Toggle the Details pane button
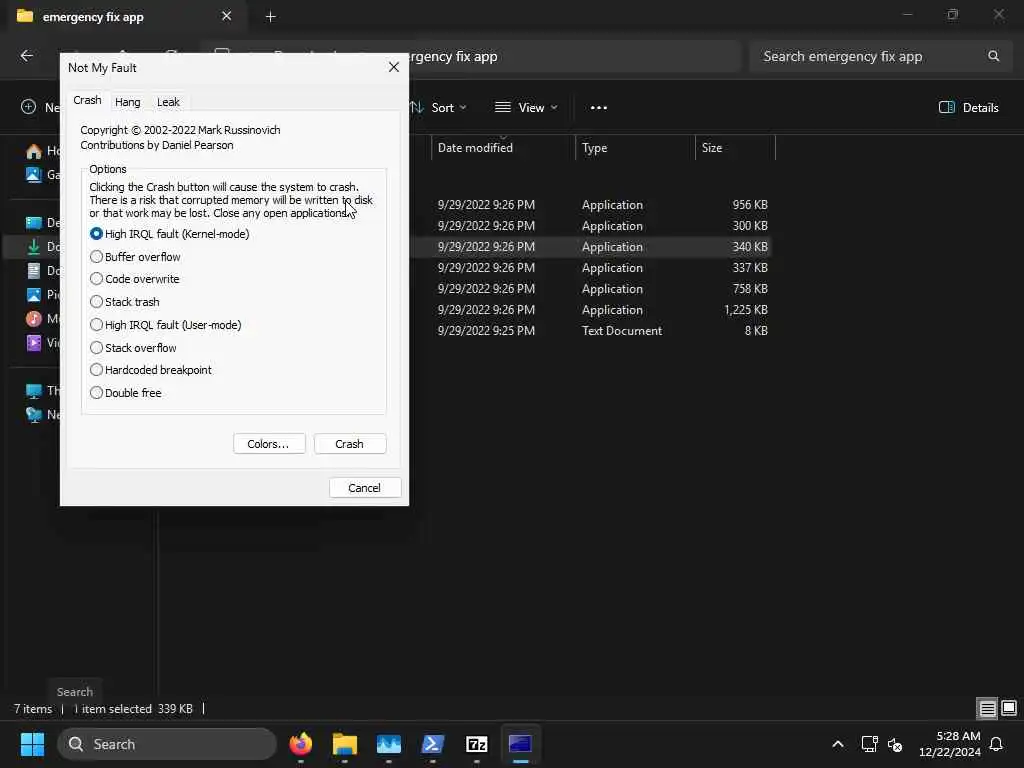The width and height of the screenshot is (1024, 768). click(968, 108)
